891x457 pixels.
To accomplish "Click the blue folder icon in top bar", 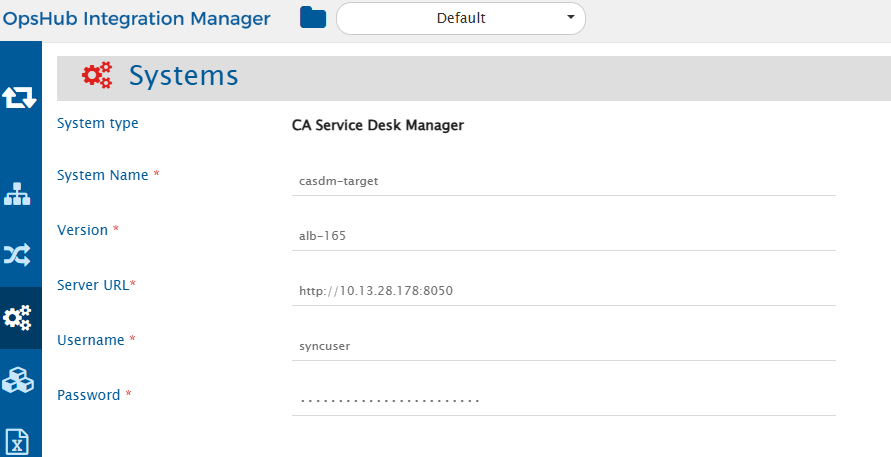I will coord(313,18).
